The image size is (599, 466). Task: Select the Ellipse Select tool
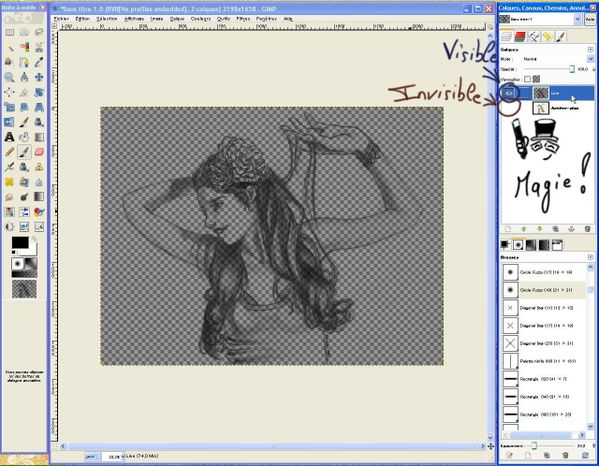coord(24,32)
